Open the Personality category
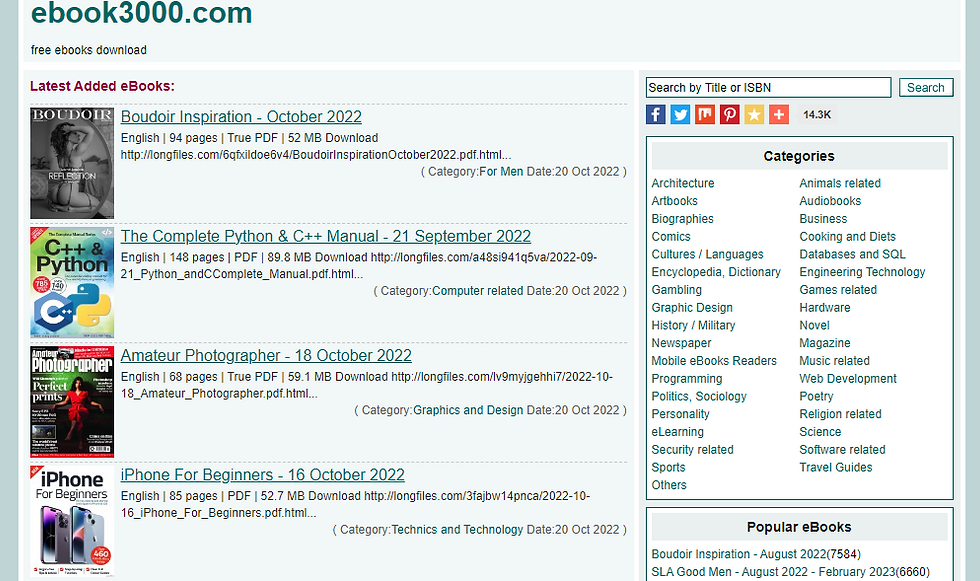980x581 pixels. point(681,414)
